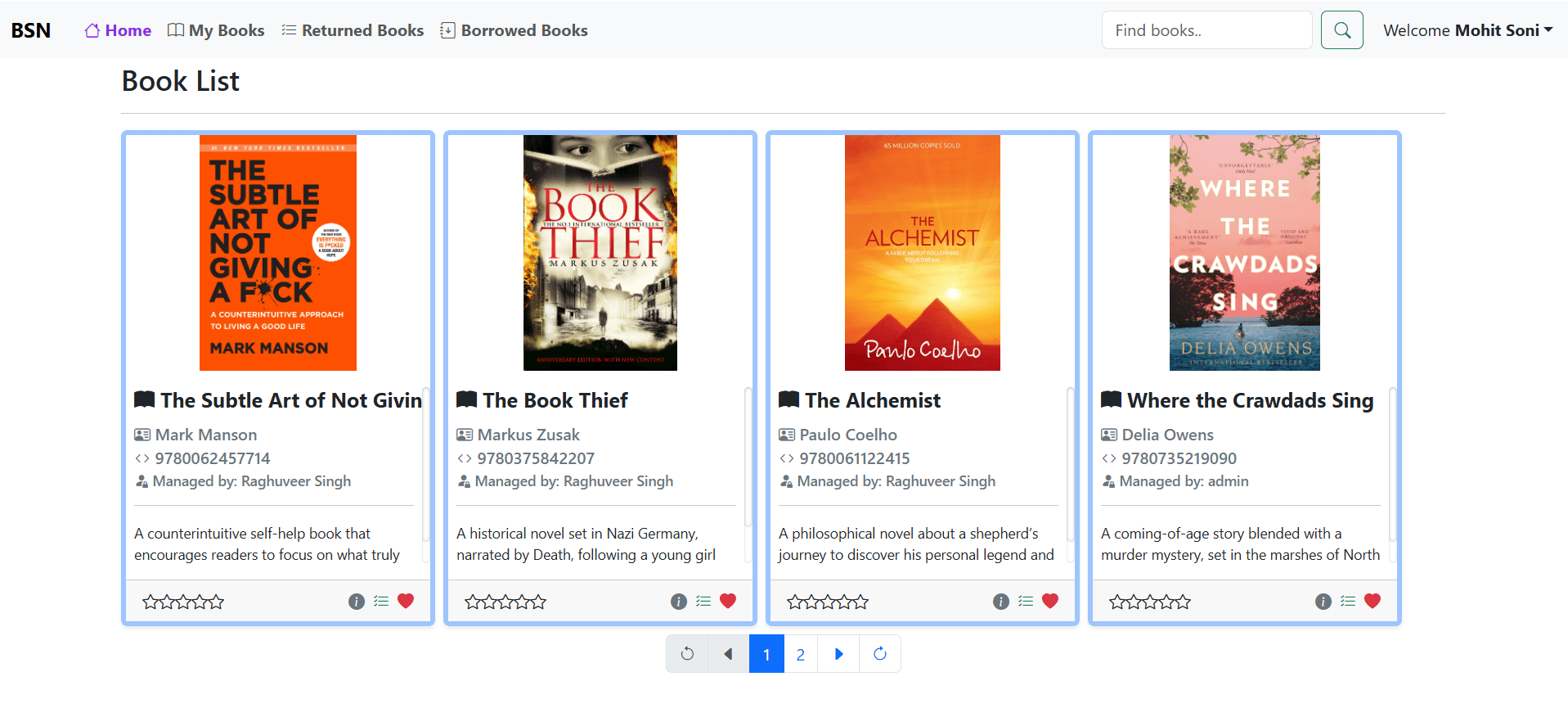
Task: Add The Book Thief to favorites with heart icon
Action: click(x=728, y=601)
